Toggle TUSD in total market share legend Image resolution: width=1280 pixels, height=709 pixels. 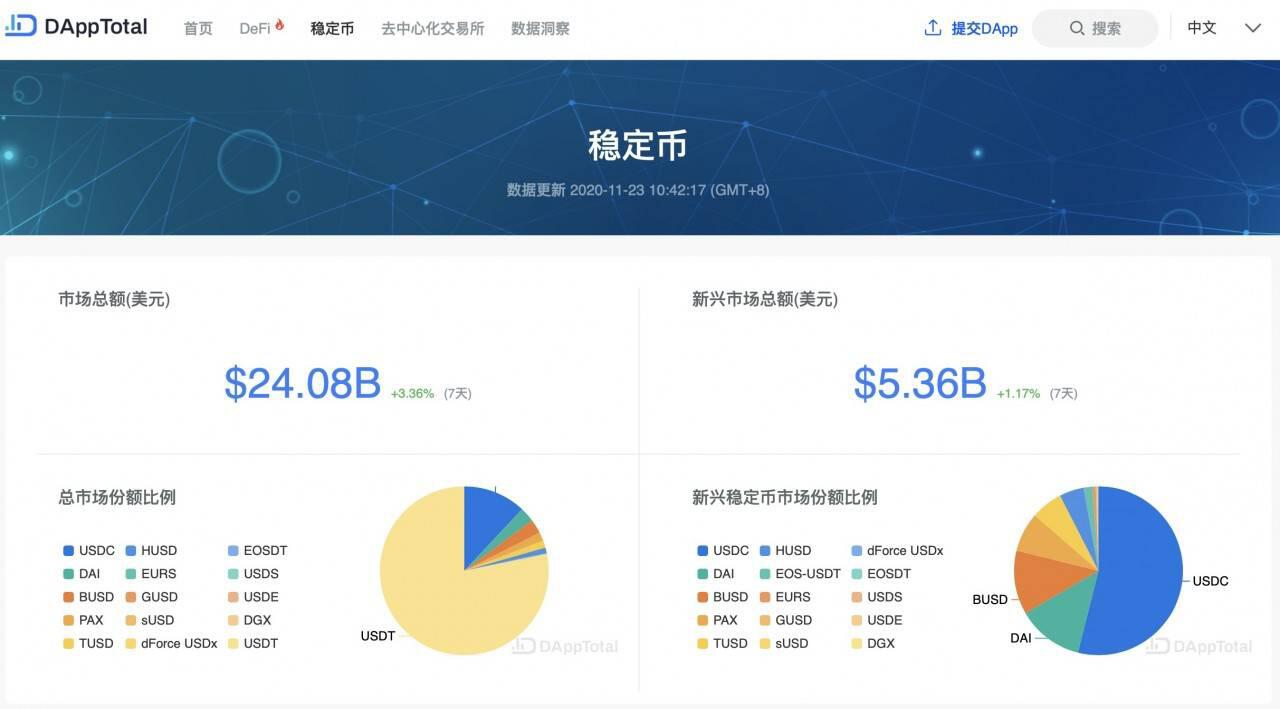point(88,643)
